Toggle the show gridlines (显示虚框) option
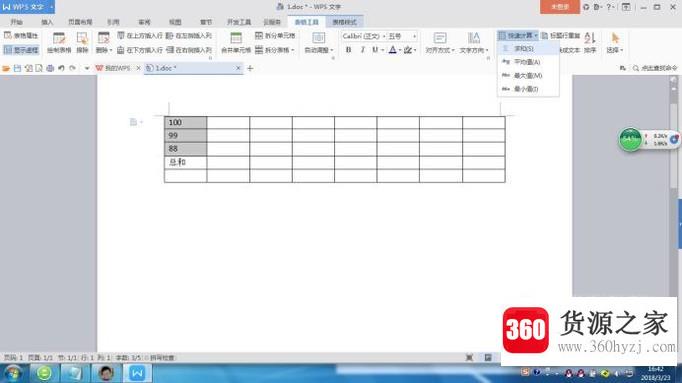This screenshot has height=383, width=682. click(x=21, y=50)
